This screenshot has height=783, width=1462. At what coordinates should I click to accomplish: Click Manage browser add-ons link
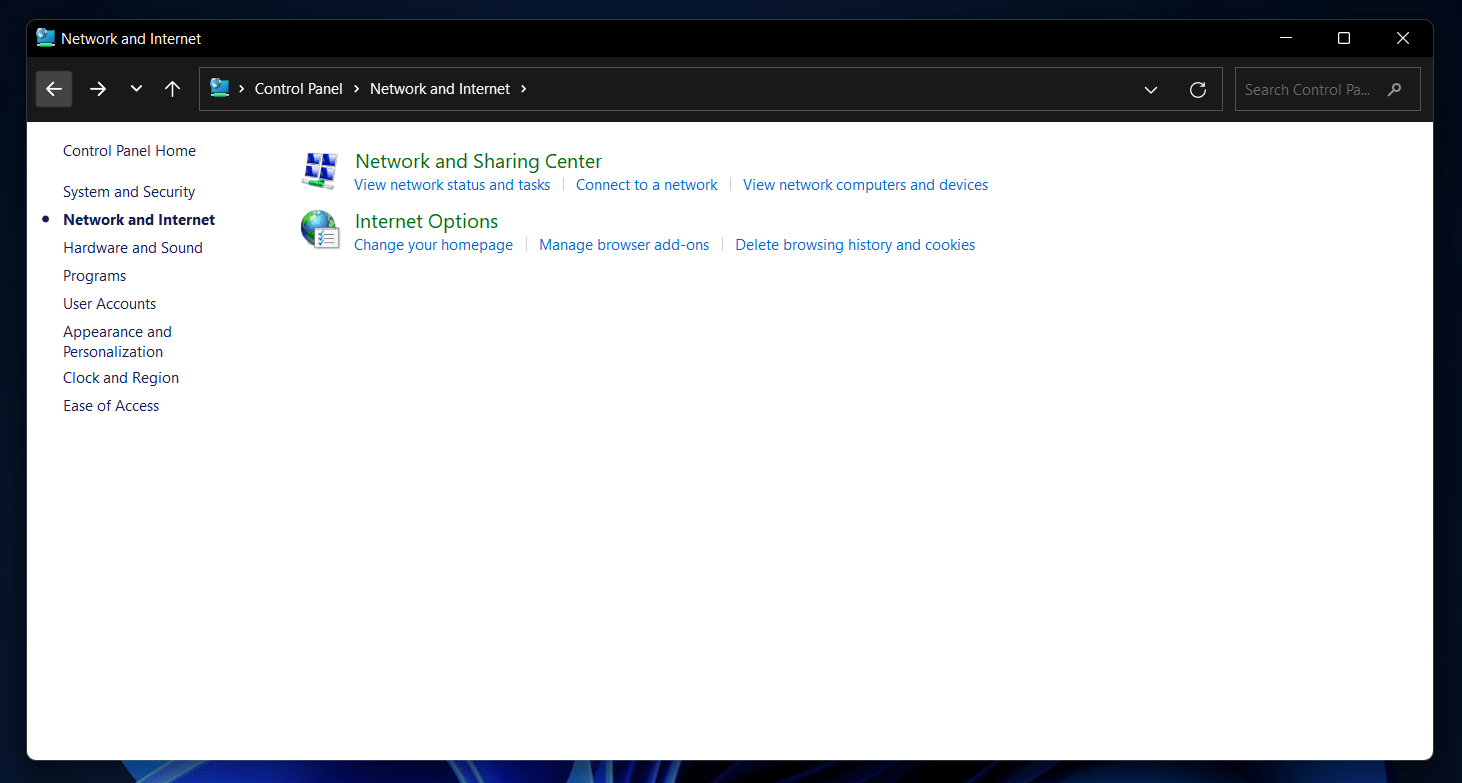pyautogui.click(x=624, y=245)
